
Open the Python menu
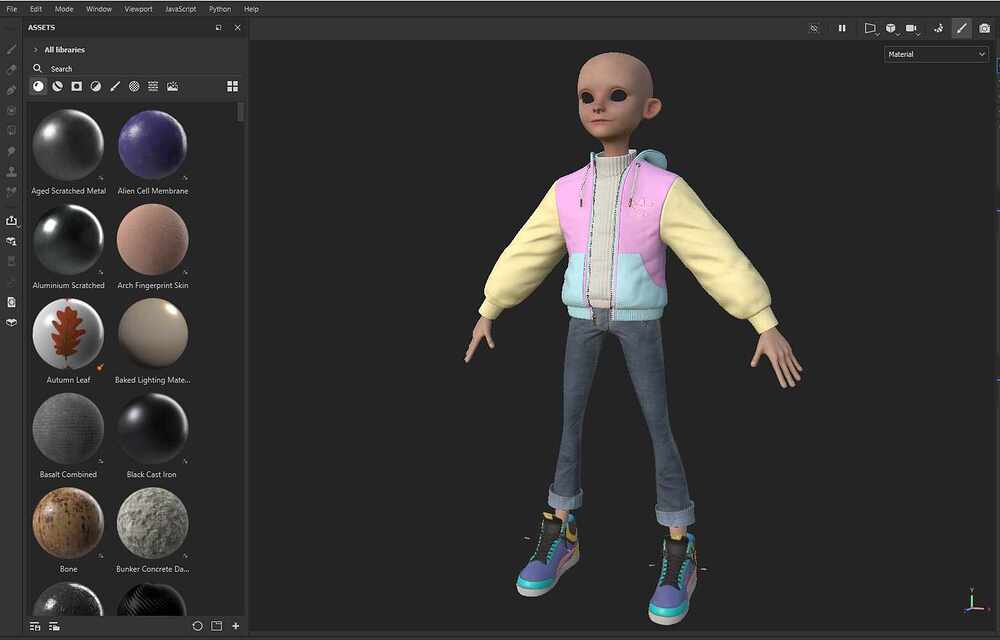pyautogui.click(x=220, y=9)
